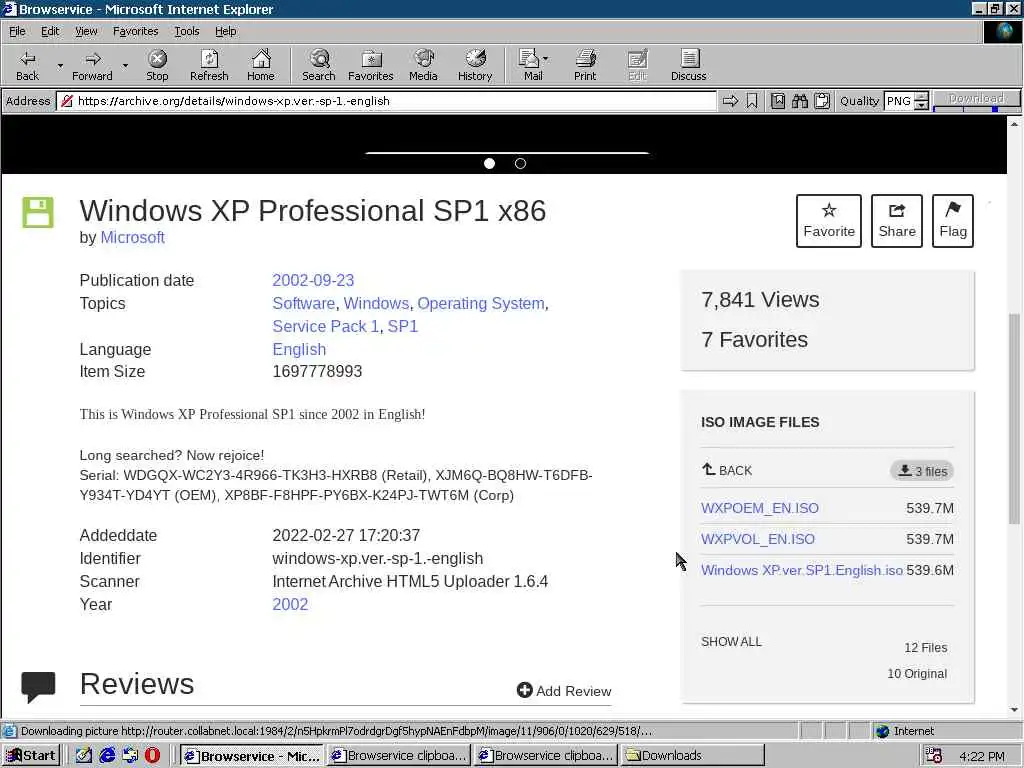Switch to first Browservice clipboard taskbar window
The height and width of the screenshot is (768, 1024).
tap(399, 756)
